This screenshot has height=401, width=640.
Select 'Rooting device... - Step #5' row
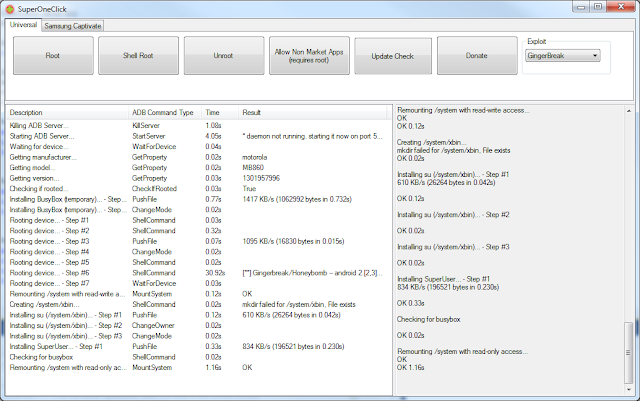[x=197, y=262]
